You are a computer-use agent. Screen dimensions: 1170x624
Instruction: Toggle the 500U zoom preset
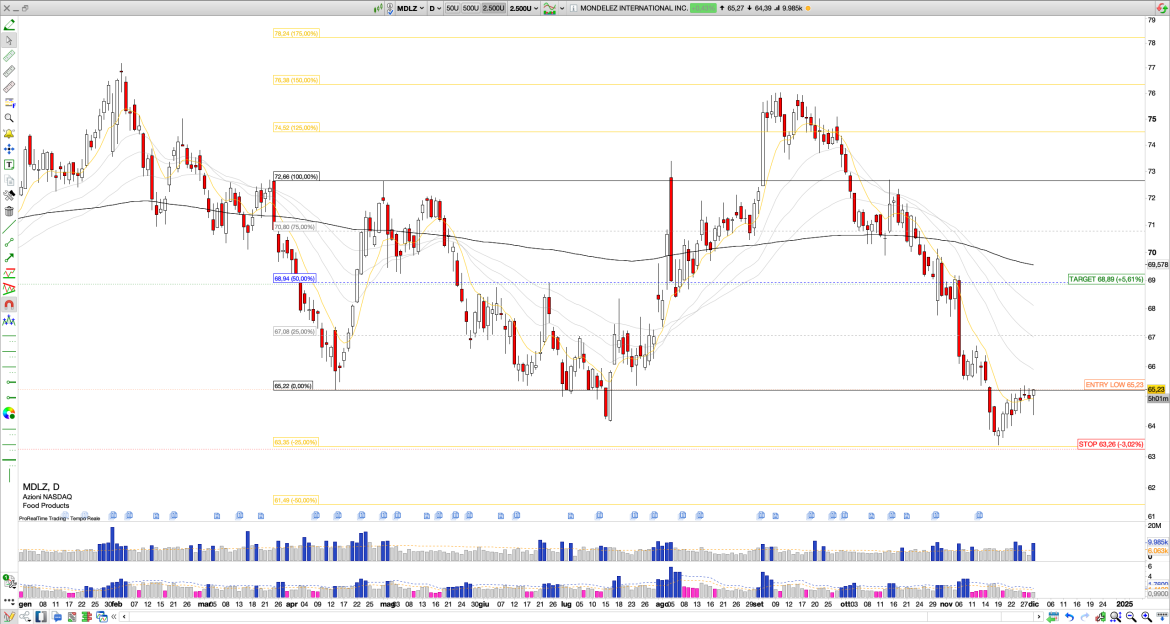[x=470, y=8]
